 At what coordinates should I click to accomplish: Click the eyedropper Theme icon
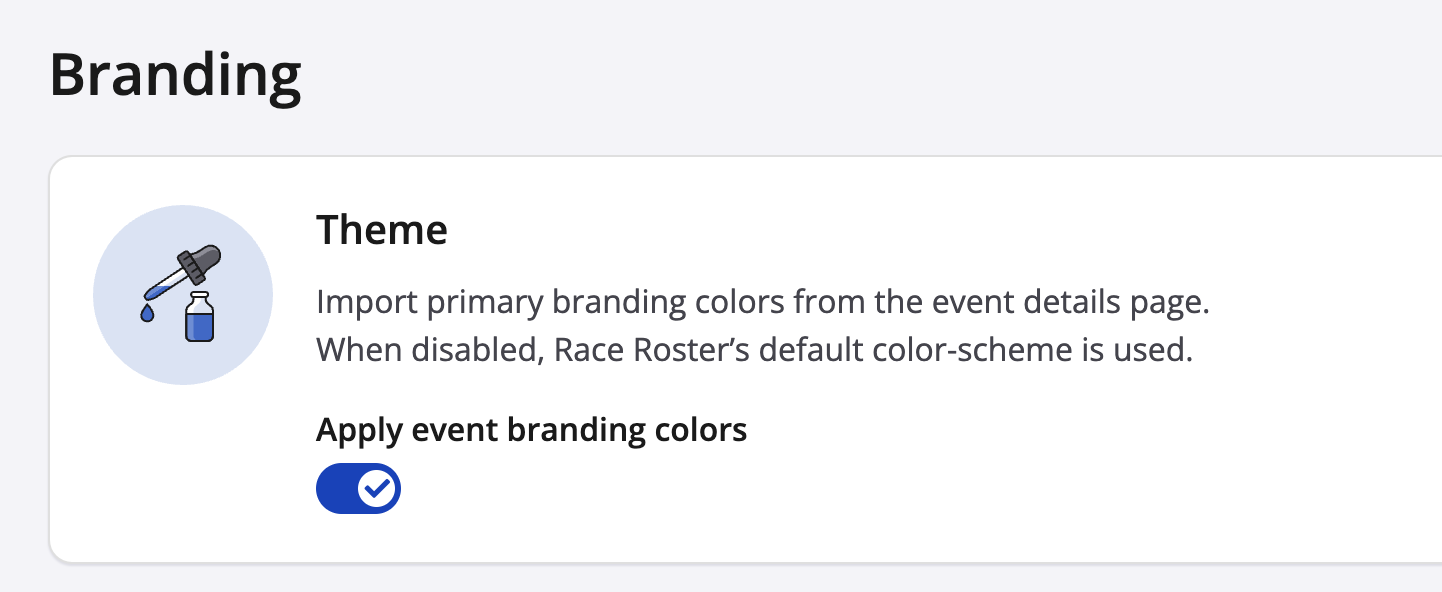[182, 294]
